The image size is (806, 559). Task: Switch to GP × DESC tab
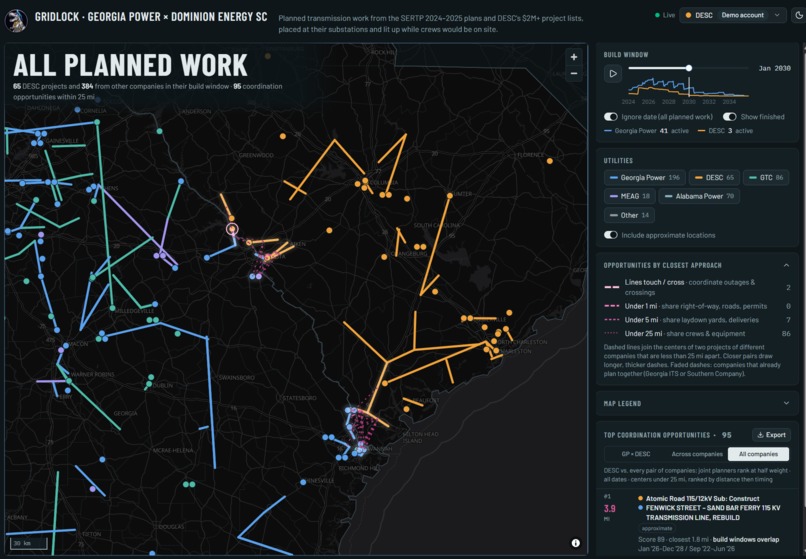point(636,454)
